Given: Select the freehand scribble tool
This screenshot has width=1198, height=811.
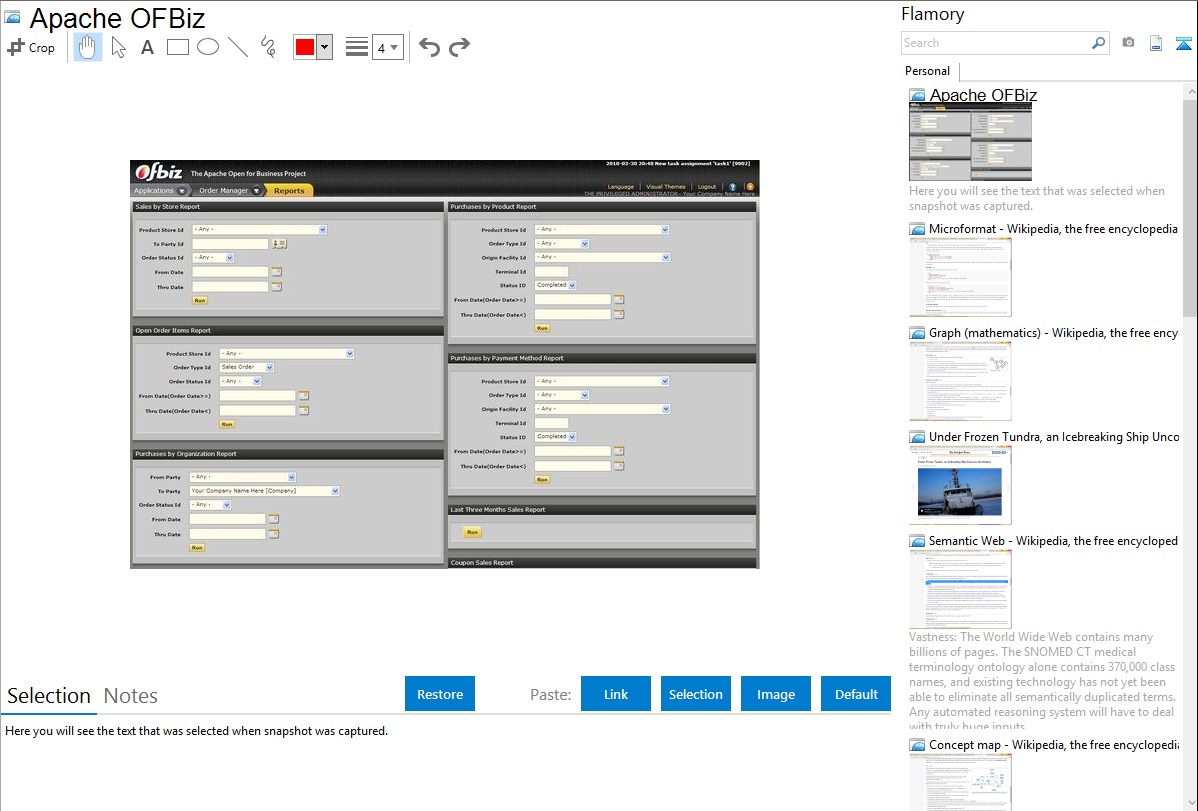Looking at the screenshot, I should click(x=268, y=47).
